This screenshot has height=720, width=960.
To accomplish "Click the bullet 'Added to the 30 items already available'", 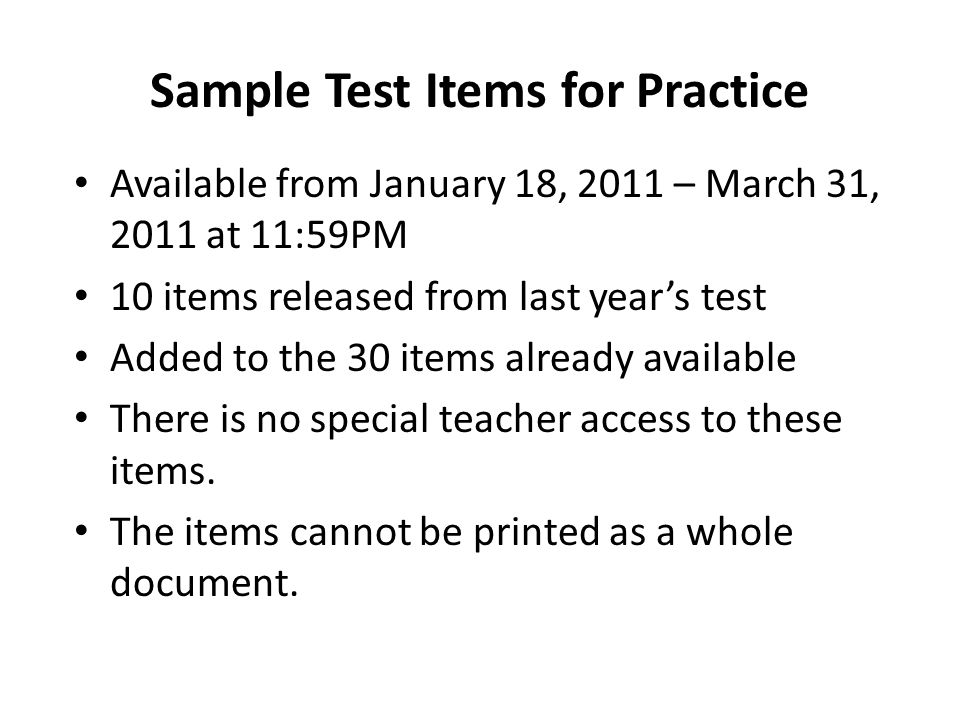I will point(453,358).
